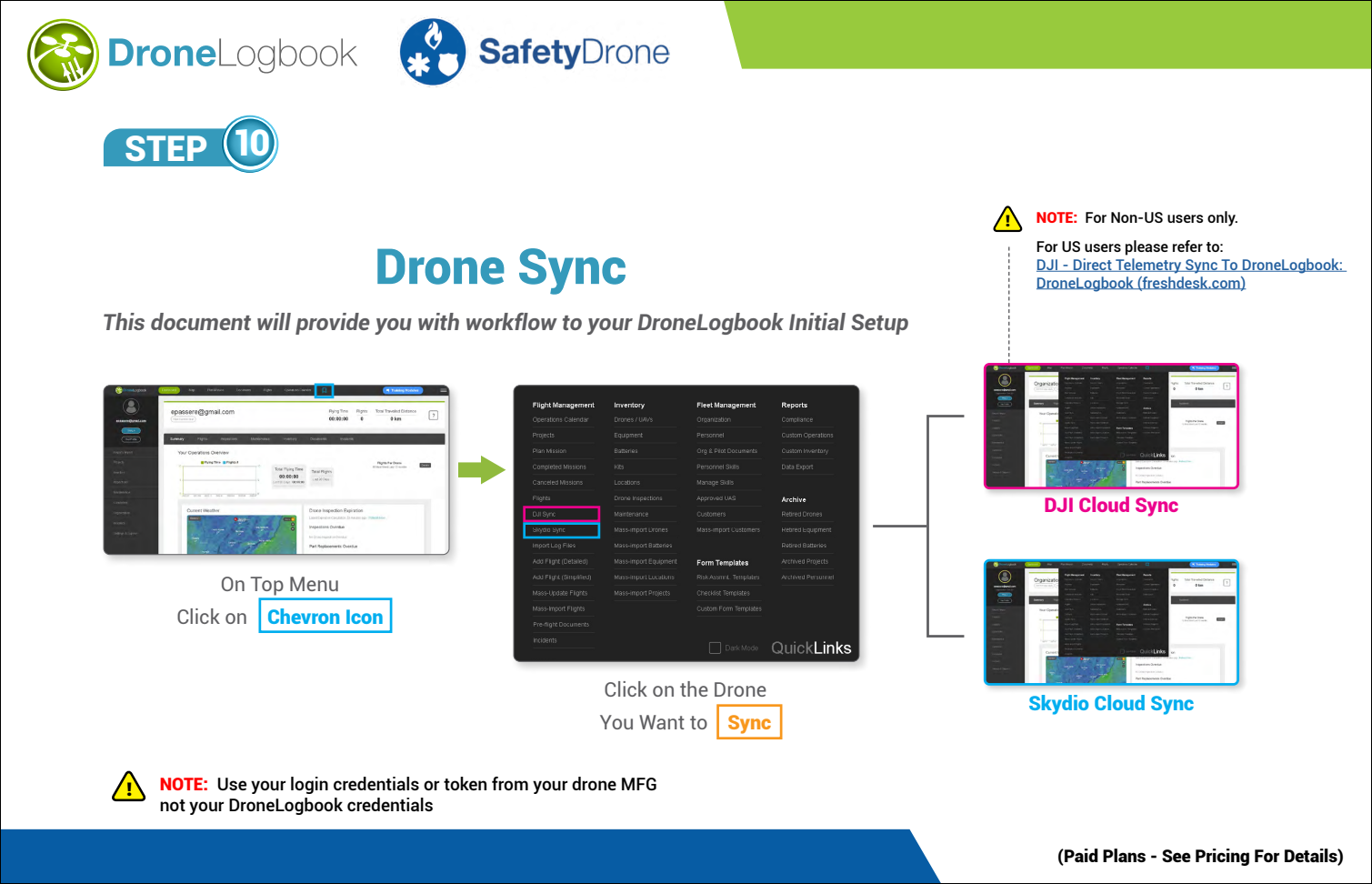This screenshot has width=1372, height=884.
Task: Open Projects under Flight Management
Action: [x=543, y=435]
